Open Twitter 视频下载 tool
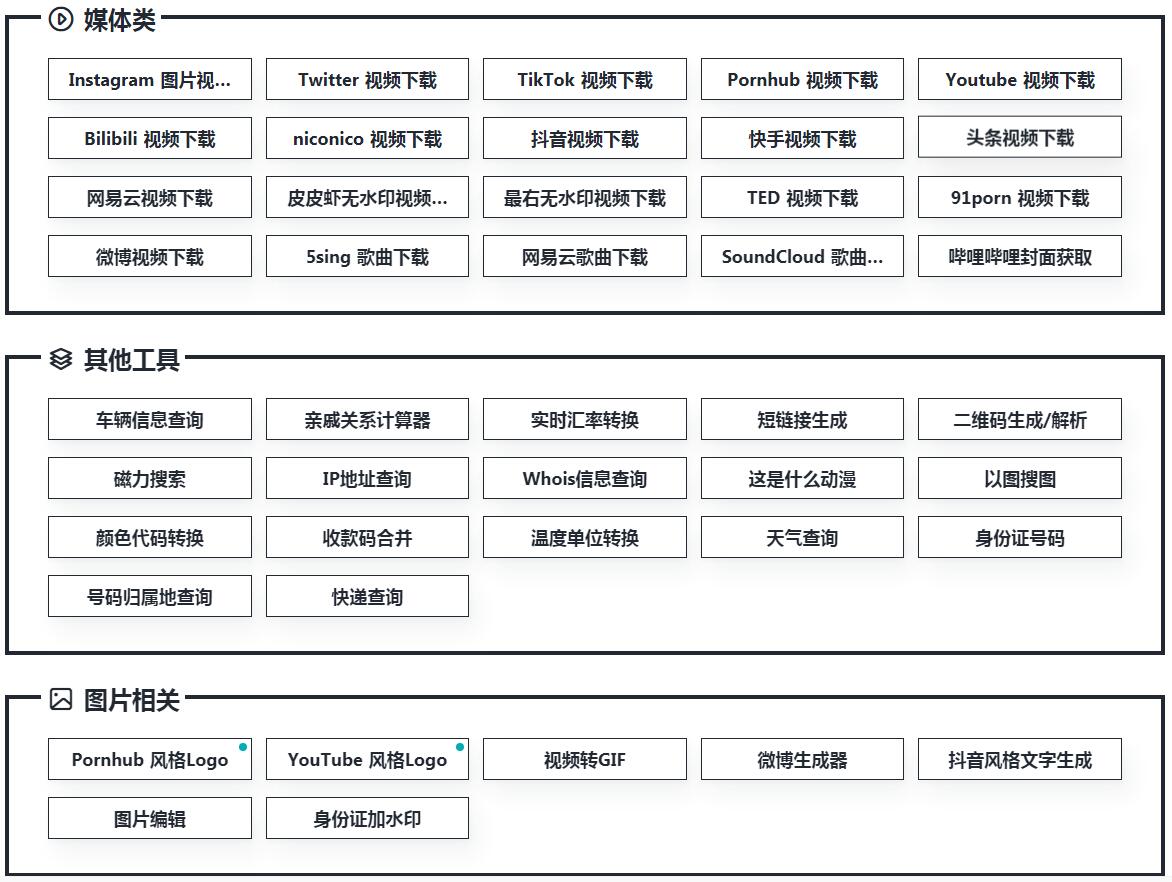Screen dimensions: 1172x882 coord(367,80)
